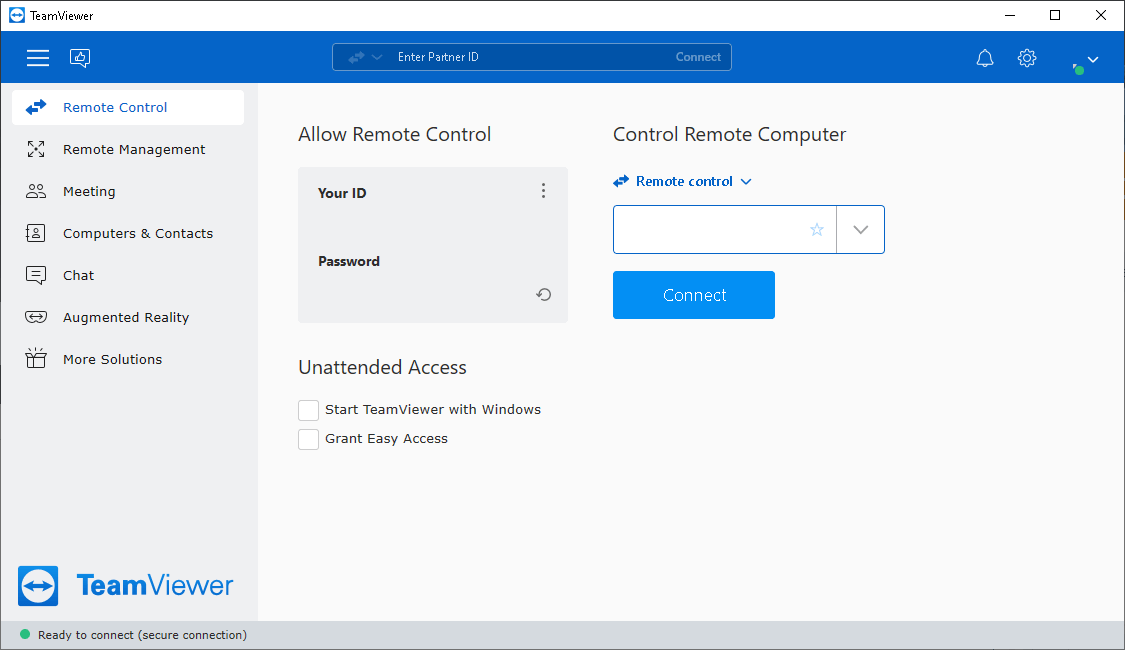1125x650 pixels.
Task: Click the Your ID label
Action: click(x=342, y=193)
